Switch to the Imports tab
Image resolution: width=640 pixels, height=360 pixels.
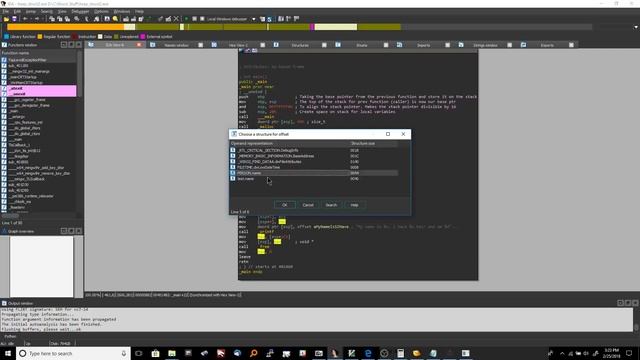(x=423, y=45)
